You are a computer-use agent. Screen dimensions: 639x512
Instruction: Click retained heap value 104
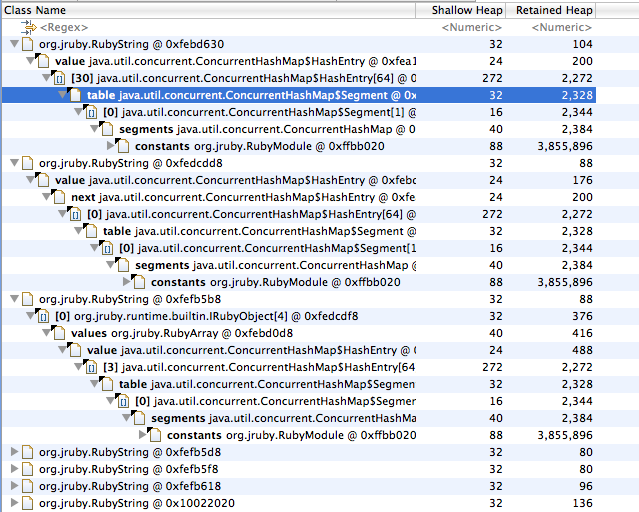point(582,44)
